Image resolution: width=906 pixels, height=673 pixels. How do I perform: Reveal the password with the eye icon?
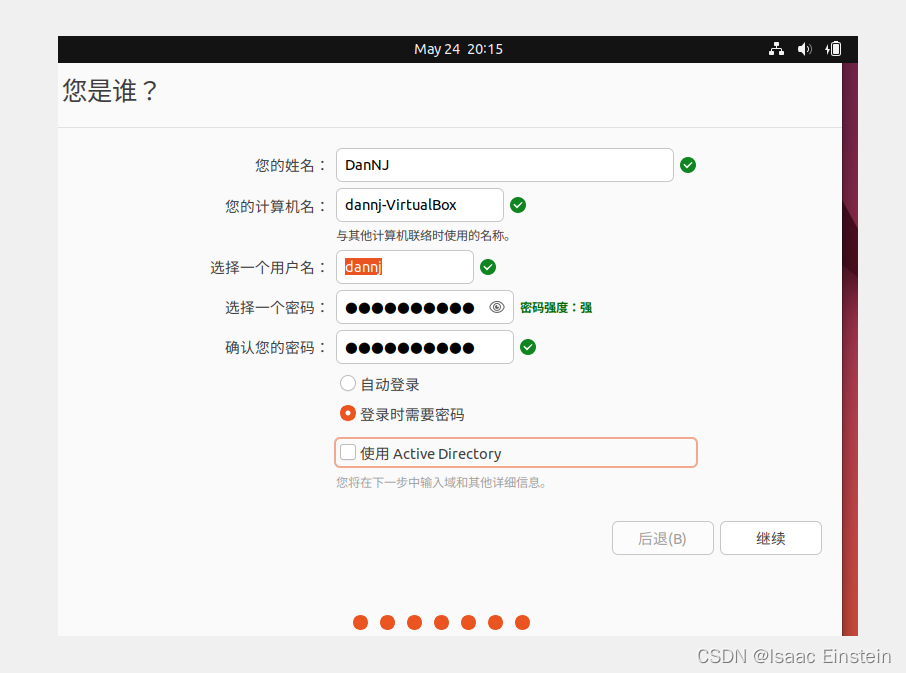[x=497, y=307]
